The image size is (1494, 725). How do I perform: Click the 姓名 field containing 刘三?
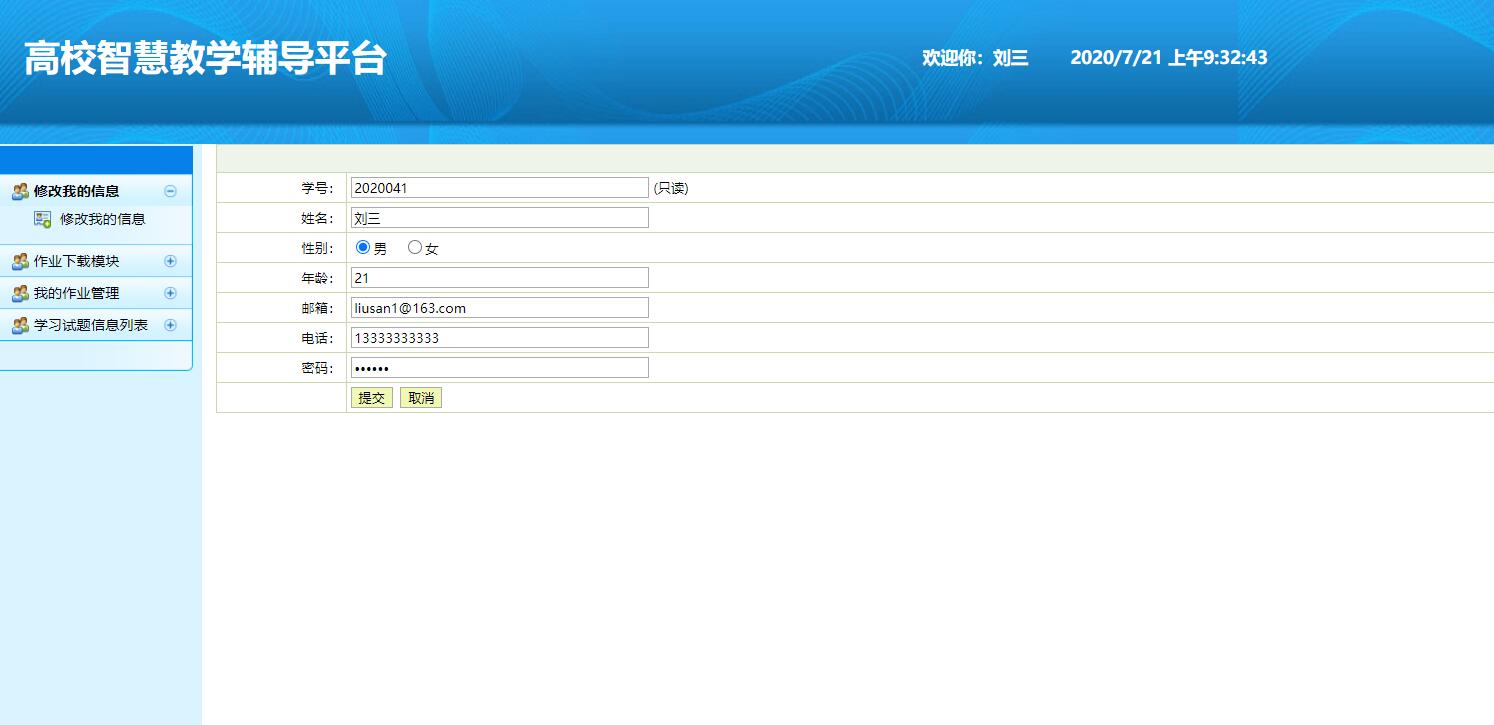500,218
